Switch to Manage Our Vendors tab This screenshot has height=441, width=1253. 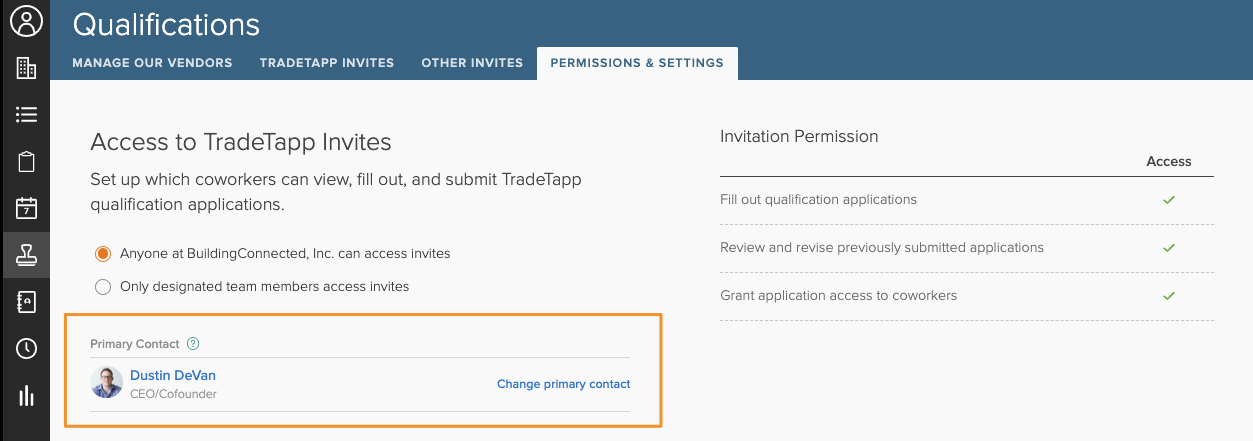(x=152, y=63)
